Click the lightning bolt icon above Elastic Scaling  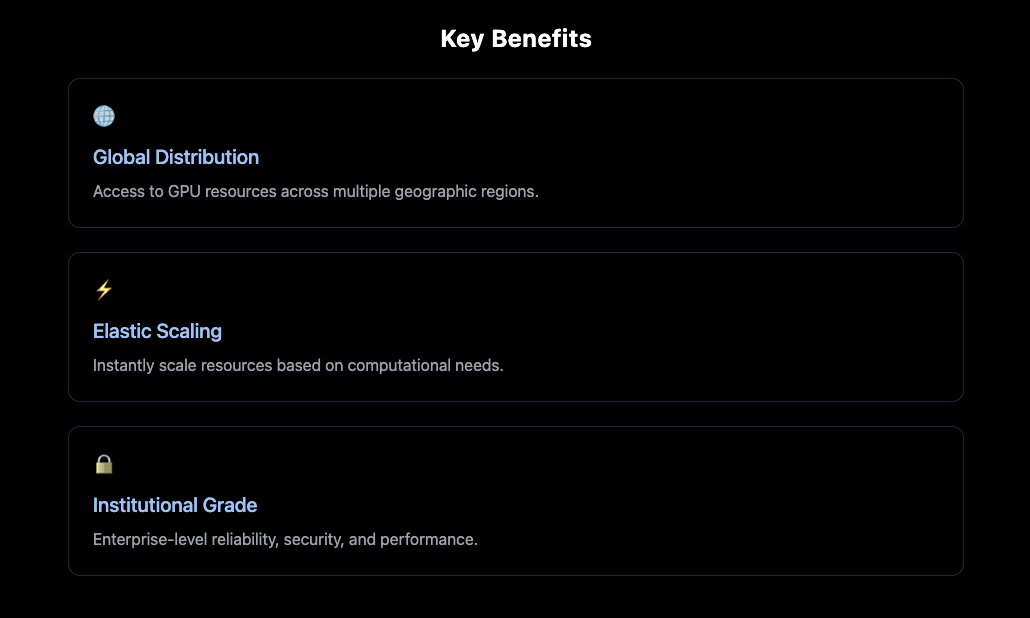pyautogui.click(x=104, y=290)
